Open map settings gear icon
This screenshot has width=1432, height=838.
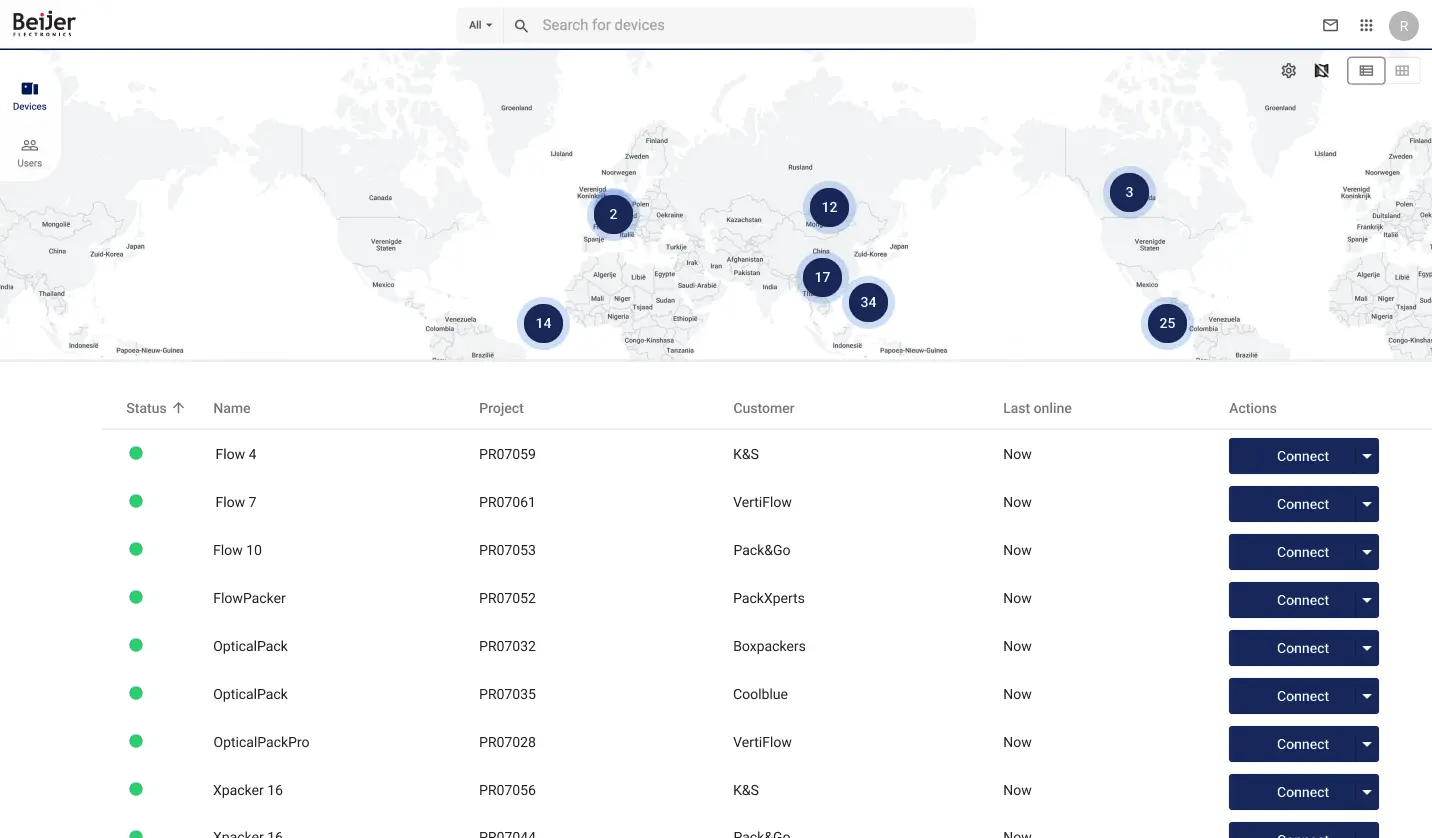click(x=1289, y=71)
